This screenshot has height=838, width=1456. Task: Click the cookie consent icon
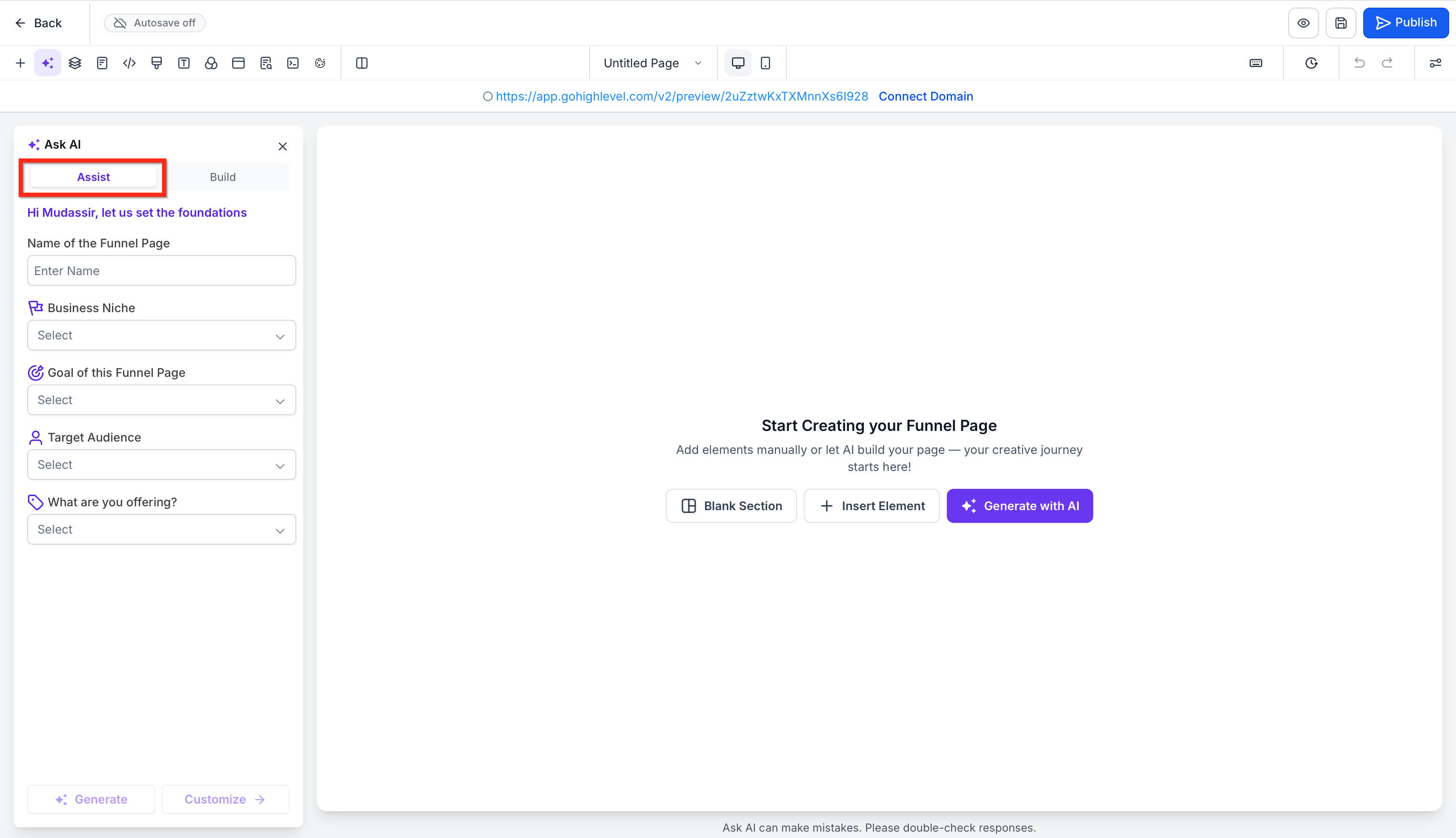tap(321, 63)
